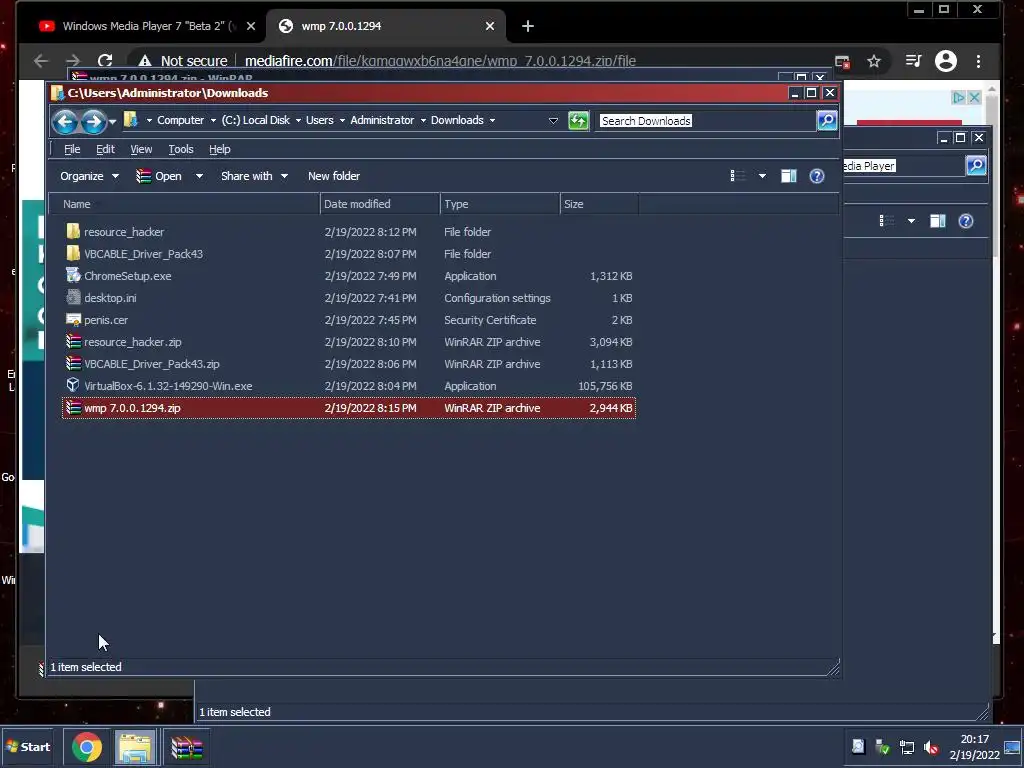Toggle the preview pane icon
1024x768 pixels.
(789, 176)
